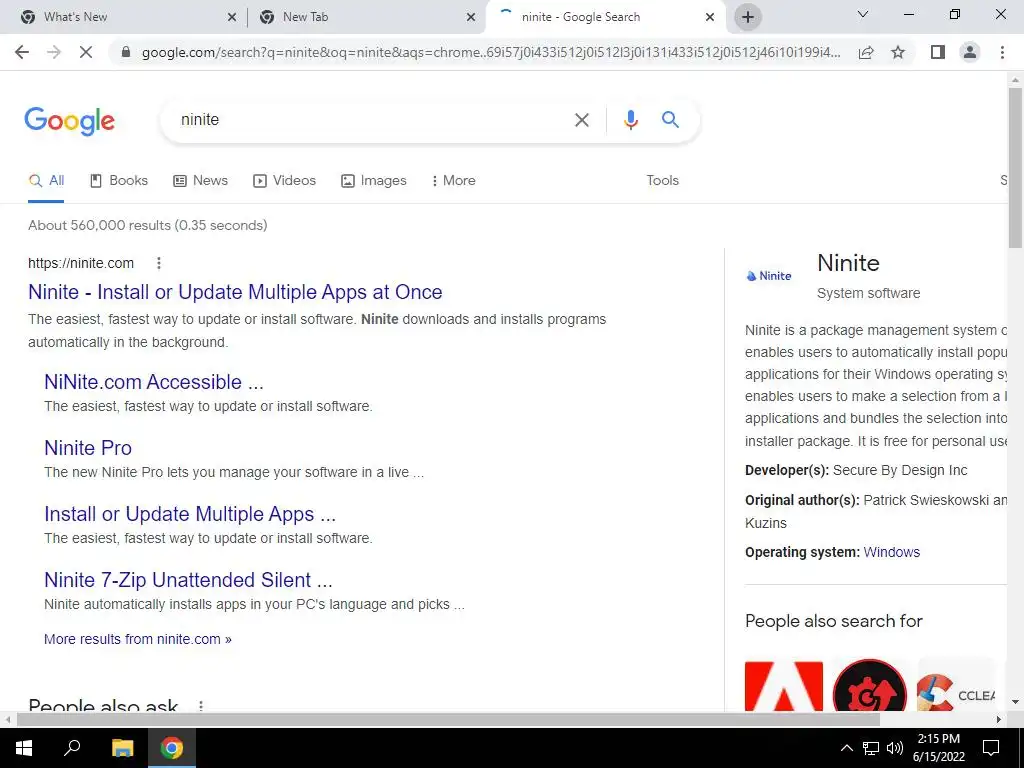Open the People also ask options menu
Viewport: 1024px width, 768px height.
201,706
